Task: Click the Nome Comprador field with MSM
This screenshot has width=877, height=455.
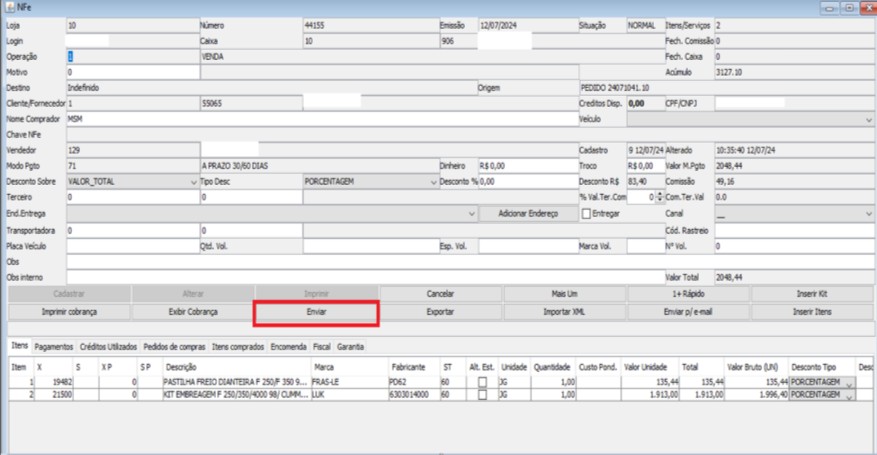Action: click(322, 119)
